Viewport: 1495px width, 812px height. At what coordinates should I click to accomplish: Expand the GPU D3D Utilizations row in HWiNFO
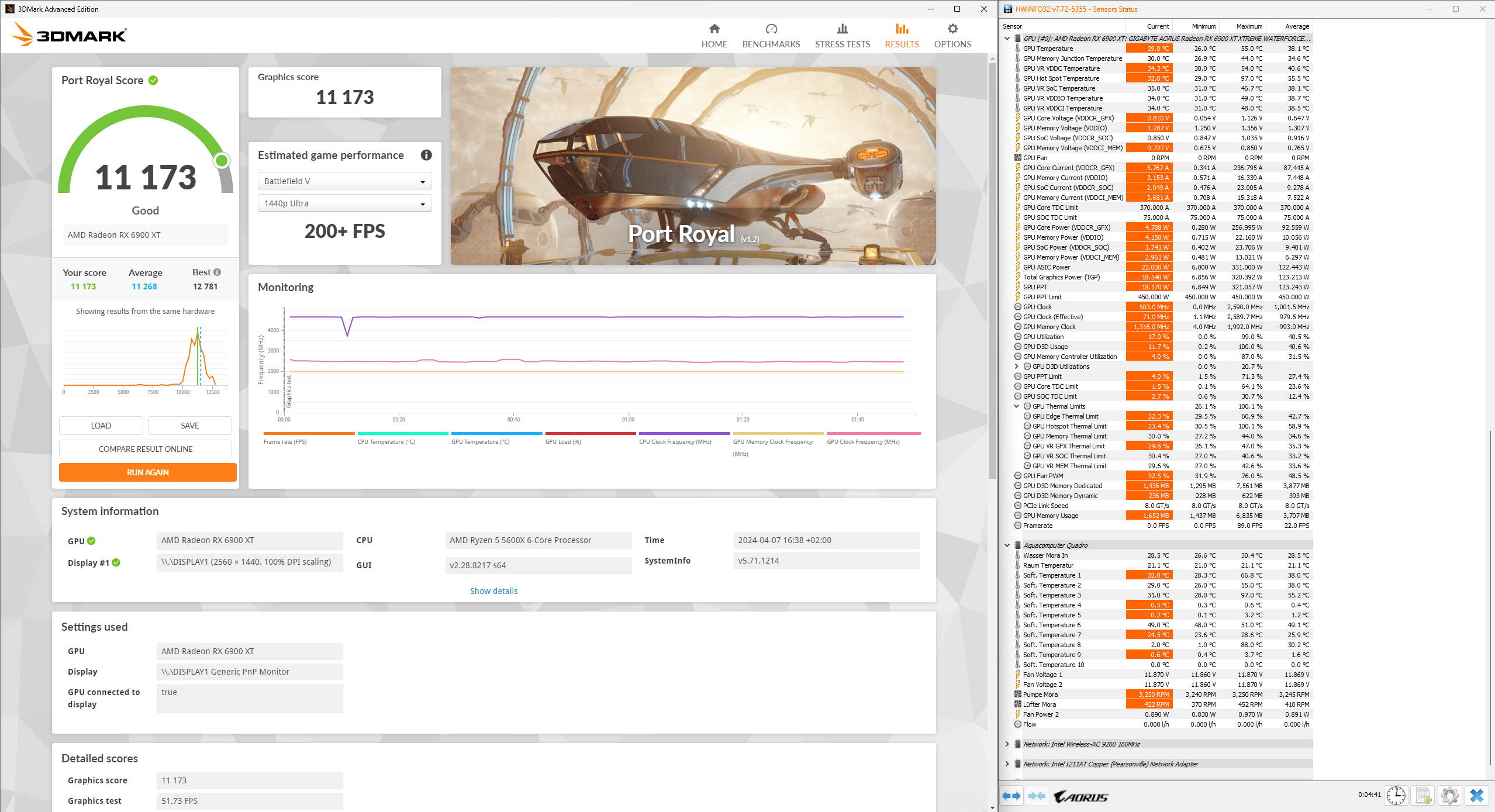1016,367
